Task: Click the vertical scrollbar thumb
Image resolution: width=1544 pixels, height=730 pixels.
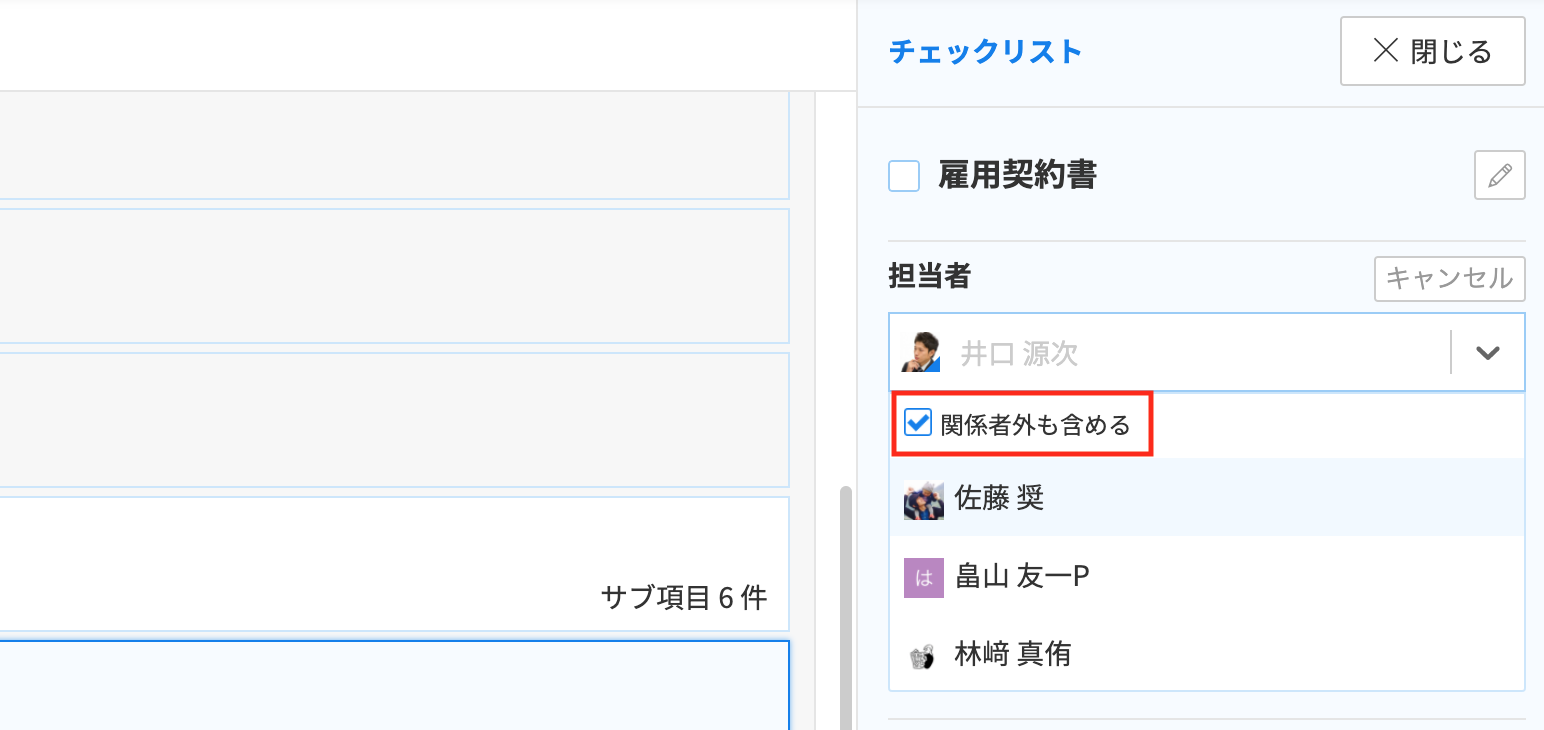Action: coord(846,608)
